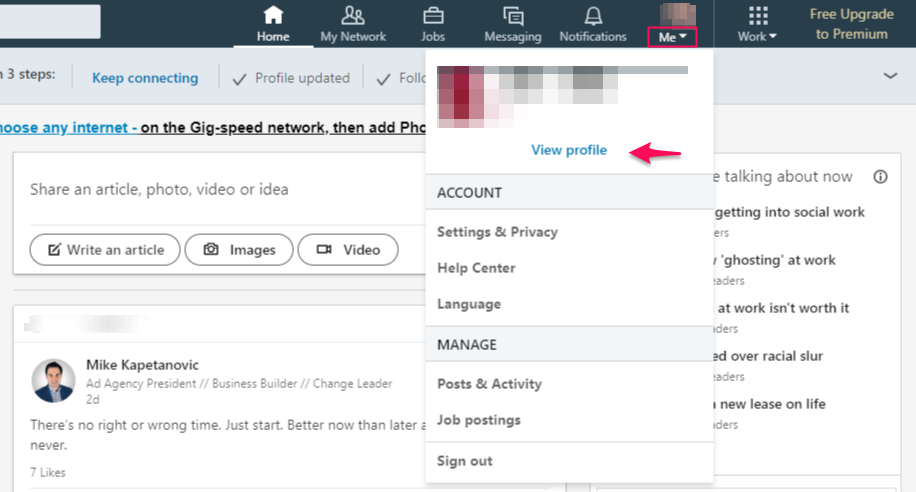The height and width of the screenshot is (492, 916).
Task: Choose Sign out from menu
Action: coord(464,461)
